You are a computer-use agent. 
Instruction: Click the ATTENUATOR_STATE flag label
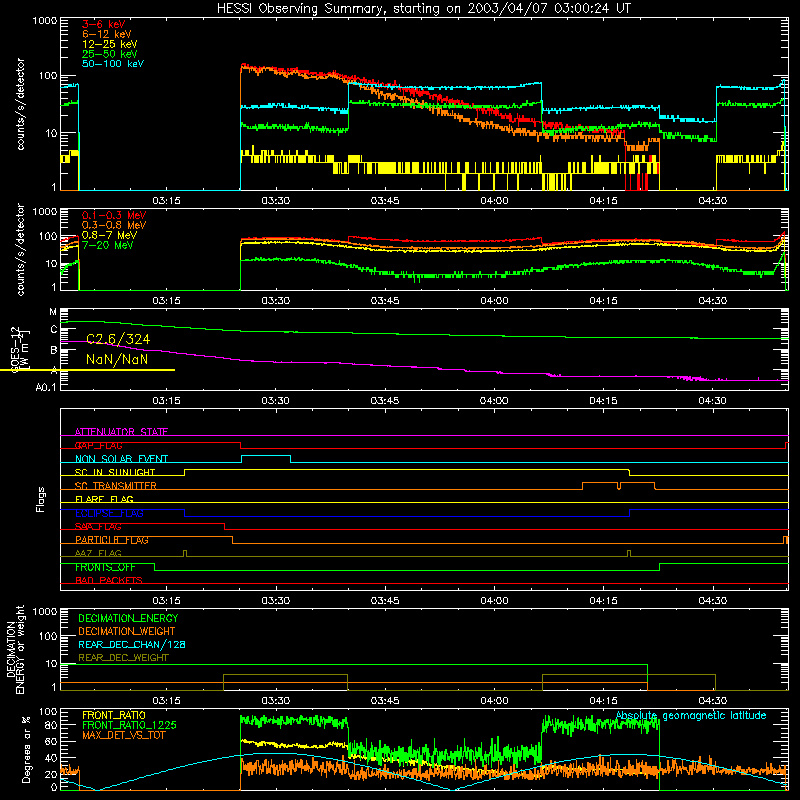121,432
